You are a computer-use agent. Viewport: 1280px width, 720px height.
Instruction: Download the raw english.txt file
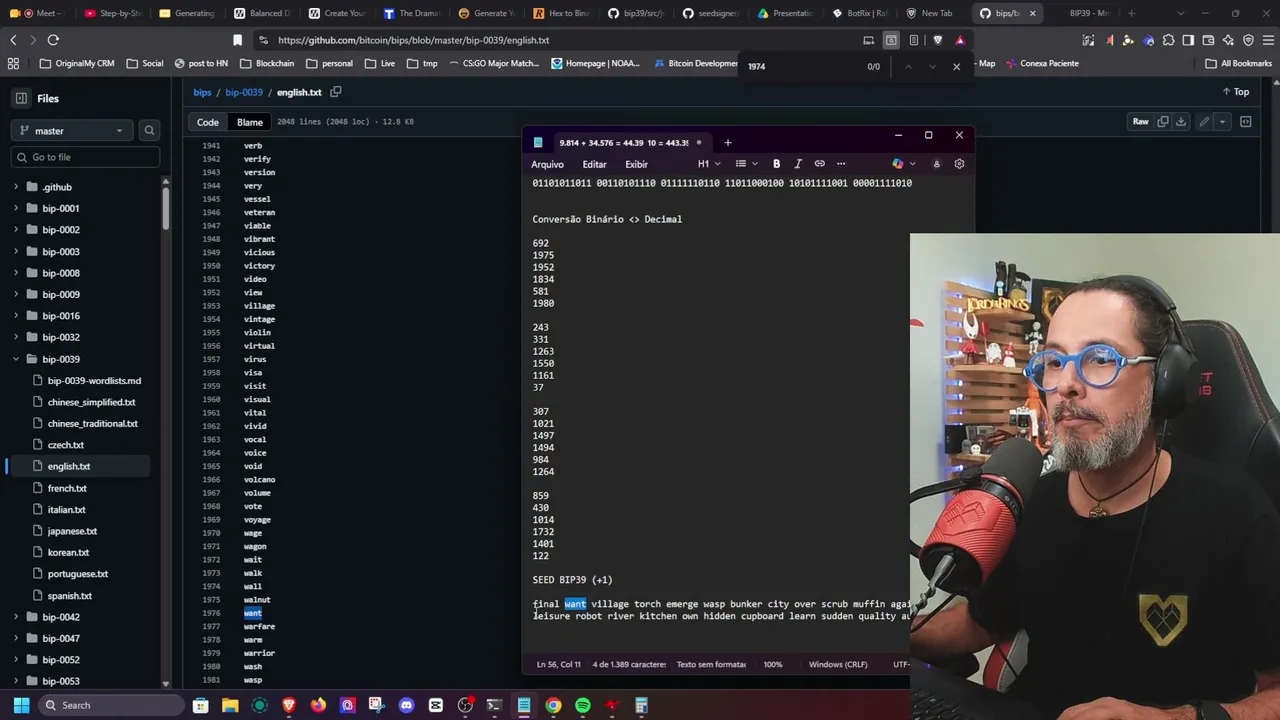click(1181, 122)
